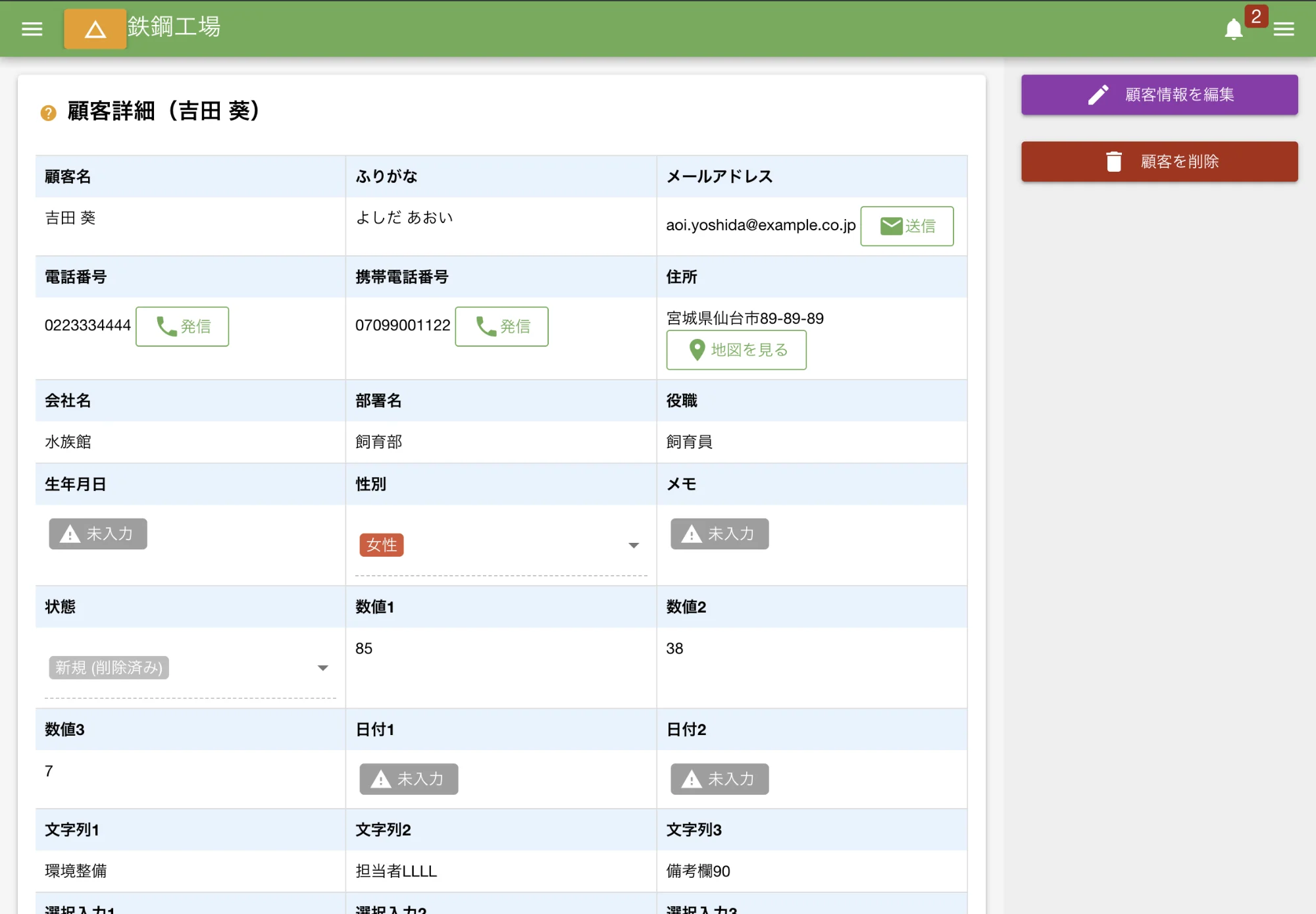Click the notification count badge

pos(1255,16)
